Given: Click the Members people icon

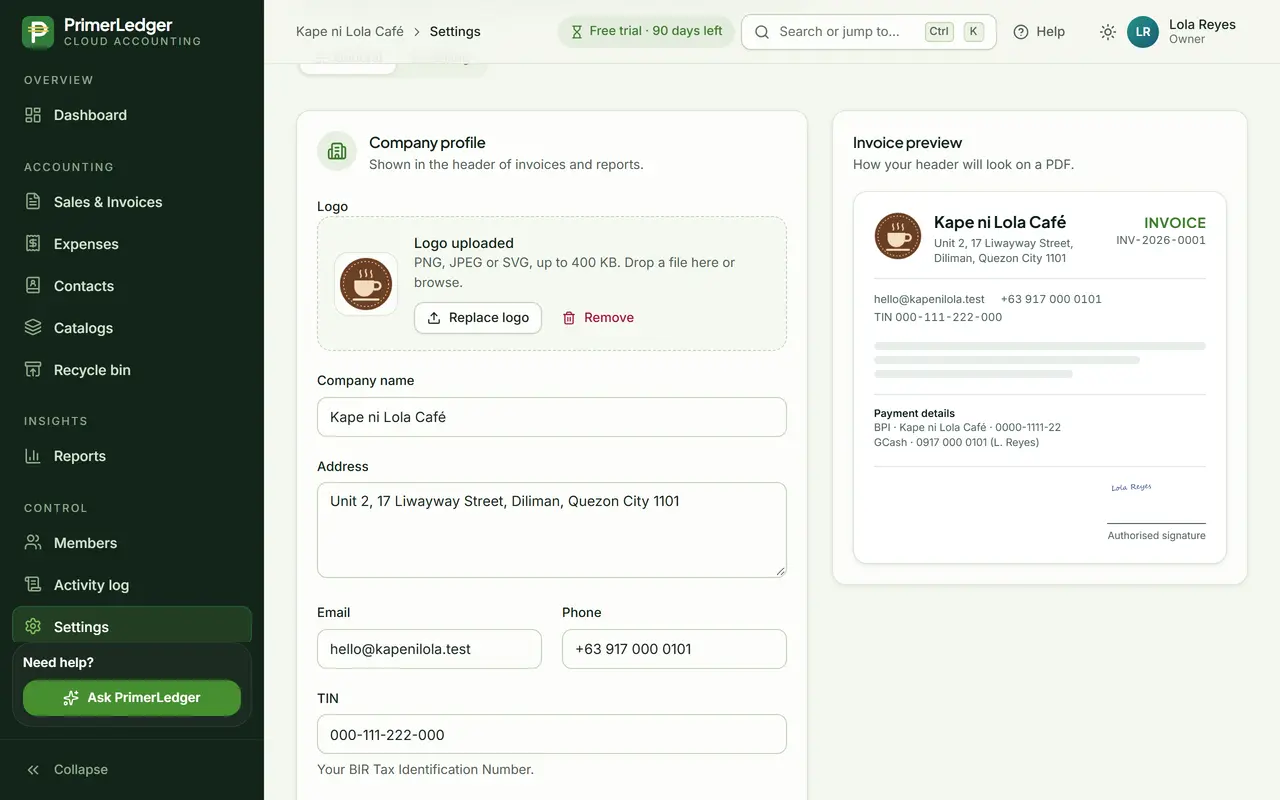Looking at the screenshot, I should 33,543.
